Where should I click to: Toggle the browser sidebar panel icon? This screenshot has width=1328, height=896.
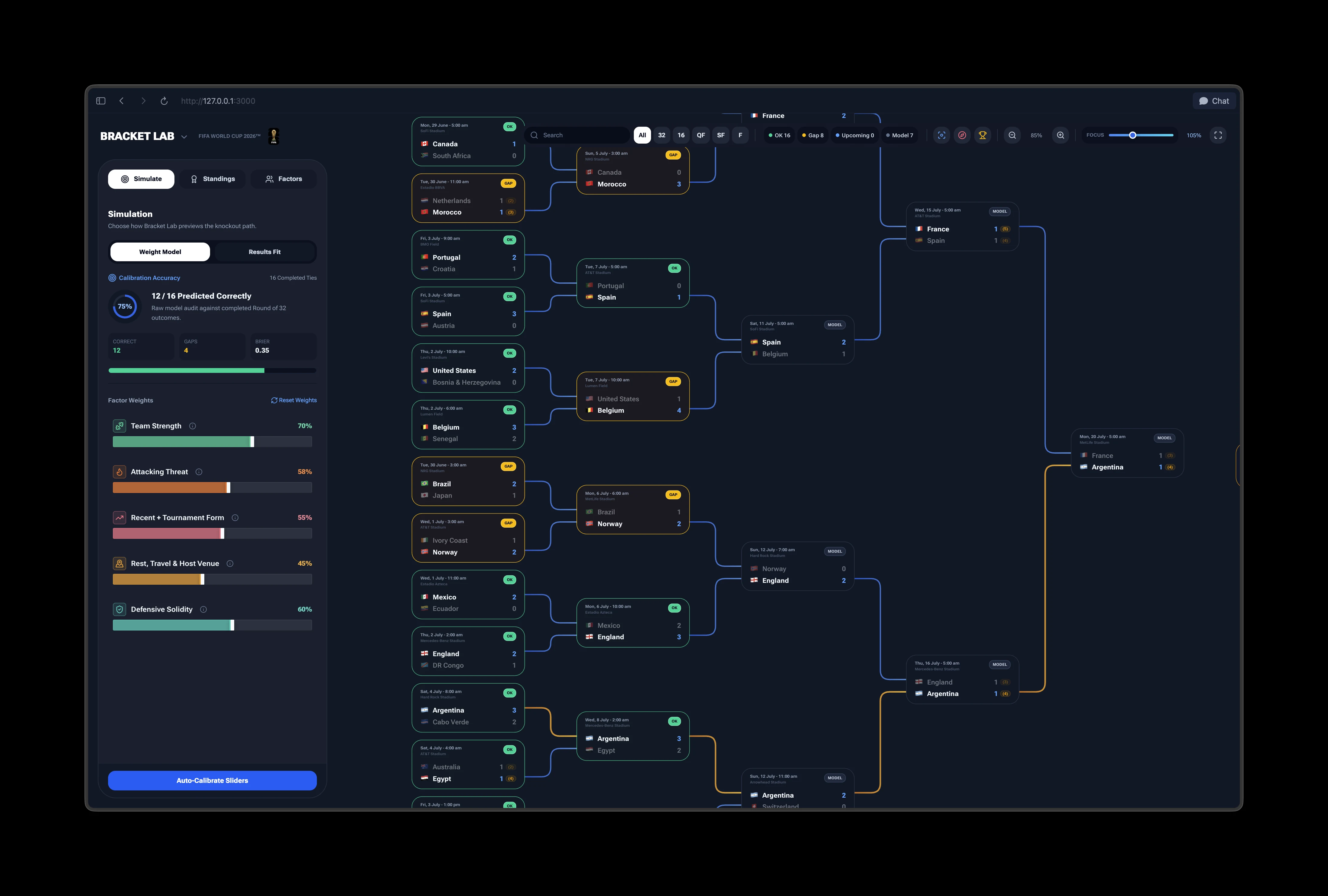click(101, 101)
